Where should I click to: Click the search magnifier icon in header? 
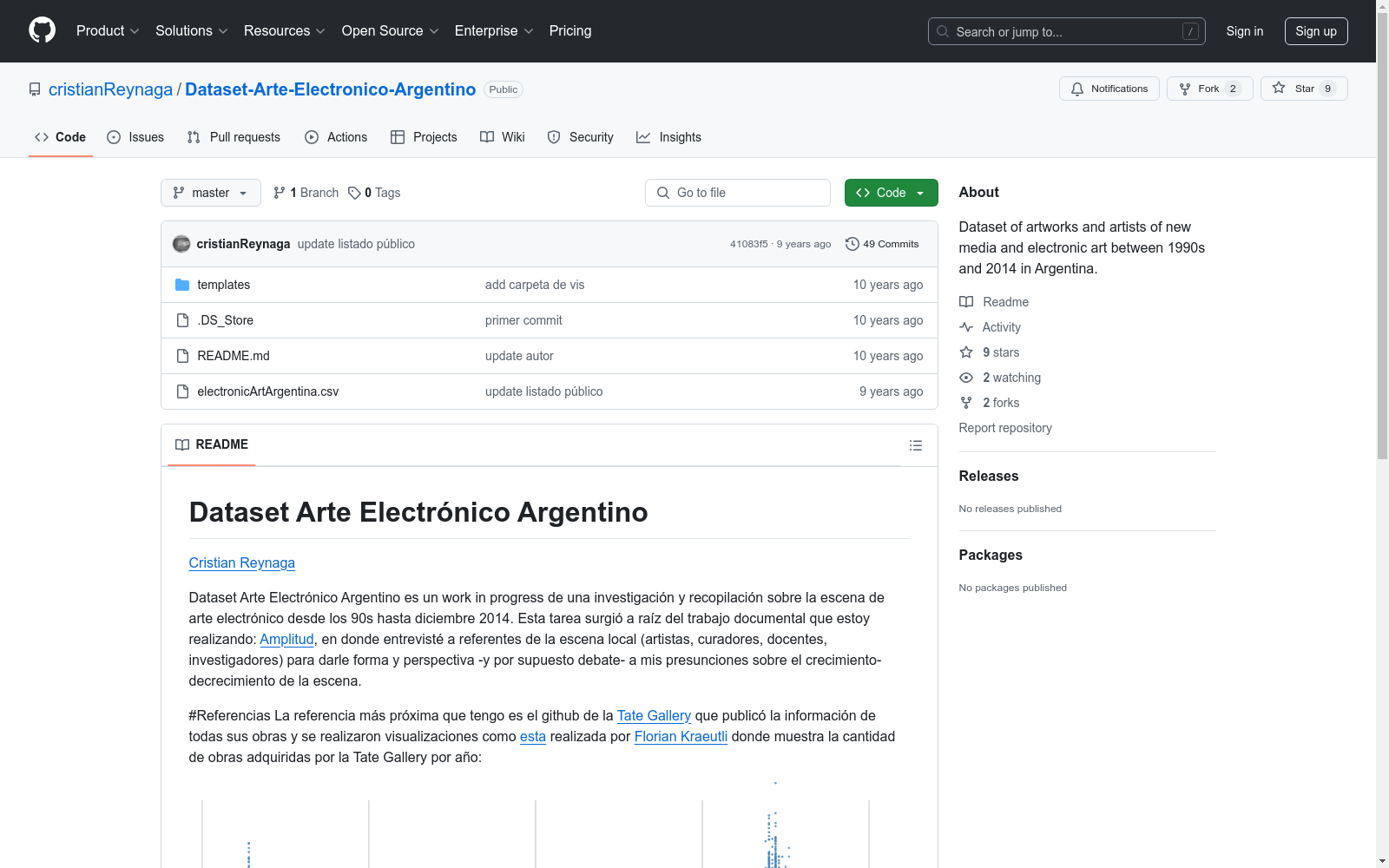943,31
